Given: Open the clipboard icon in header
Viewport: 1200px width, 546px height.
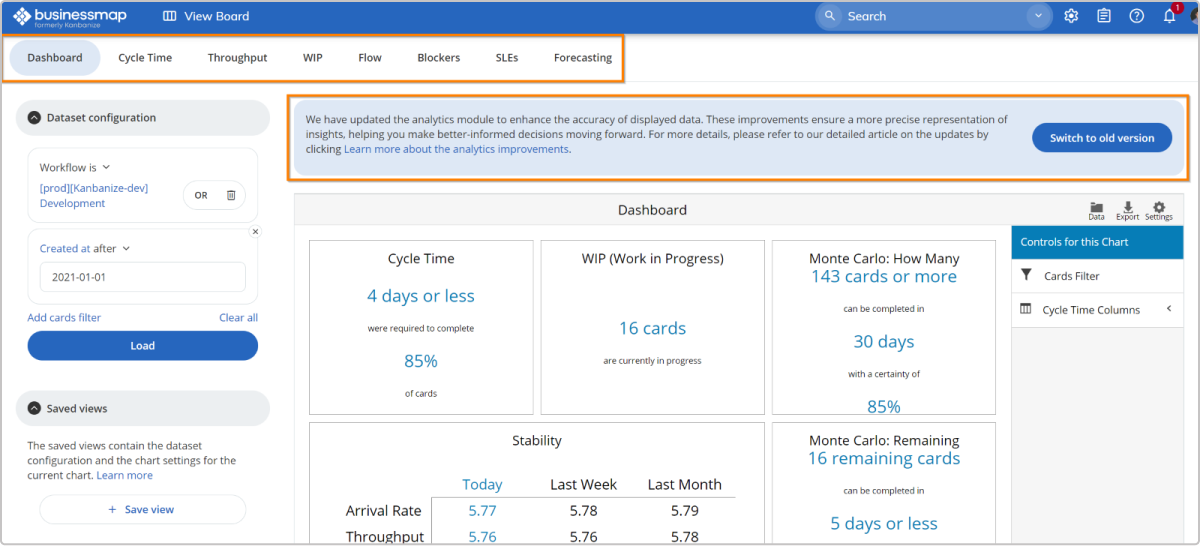Looking at the screenshot, I should click(x=1104, y=16).
